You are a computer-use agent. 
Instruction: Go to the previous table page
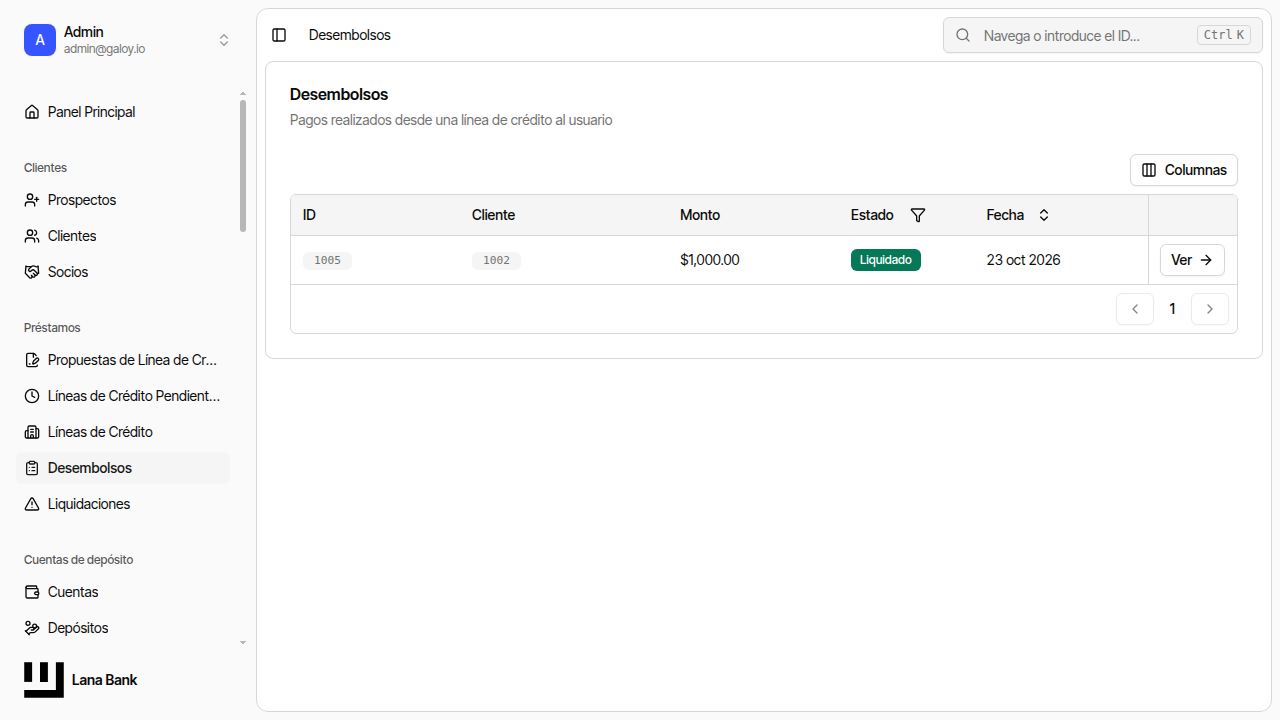click(1135, 309)
